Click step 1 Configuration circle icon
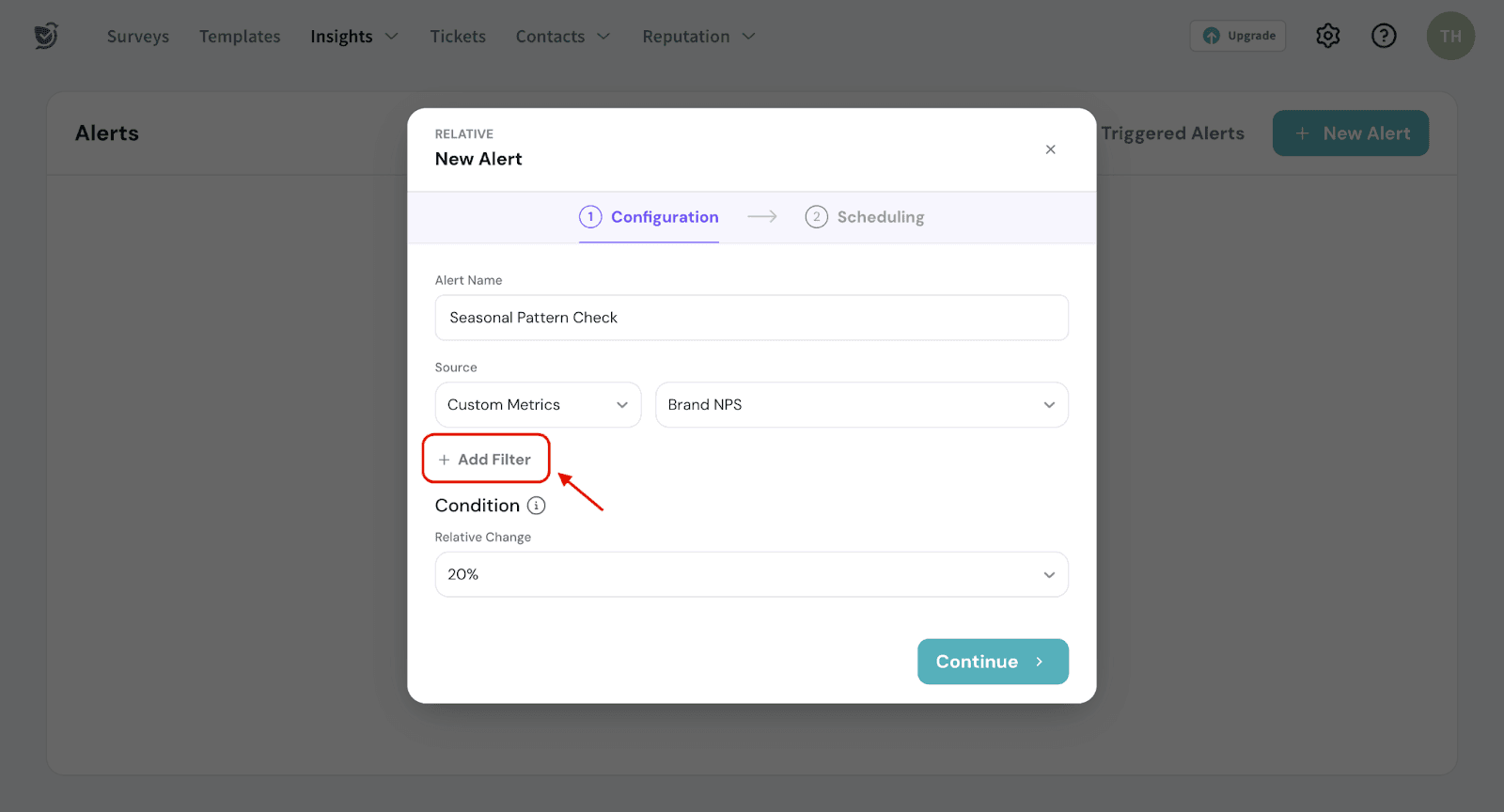Viewport: 1504px width, 812px height. (590, 217)
